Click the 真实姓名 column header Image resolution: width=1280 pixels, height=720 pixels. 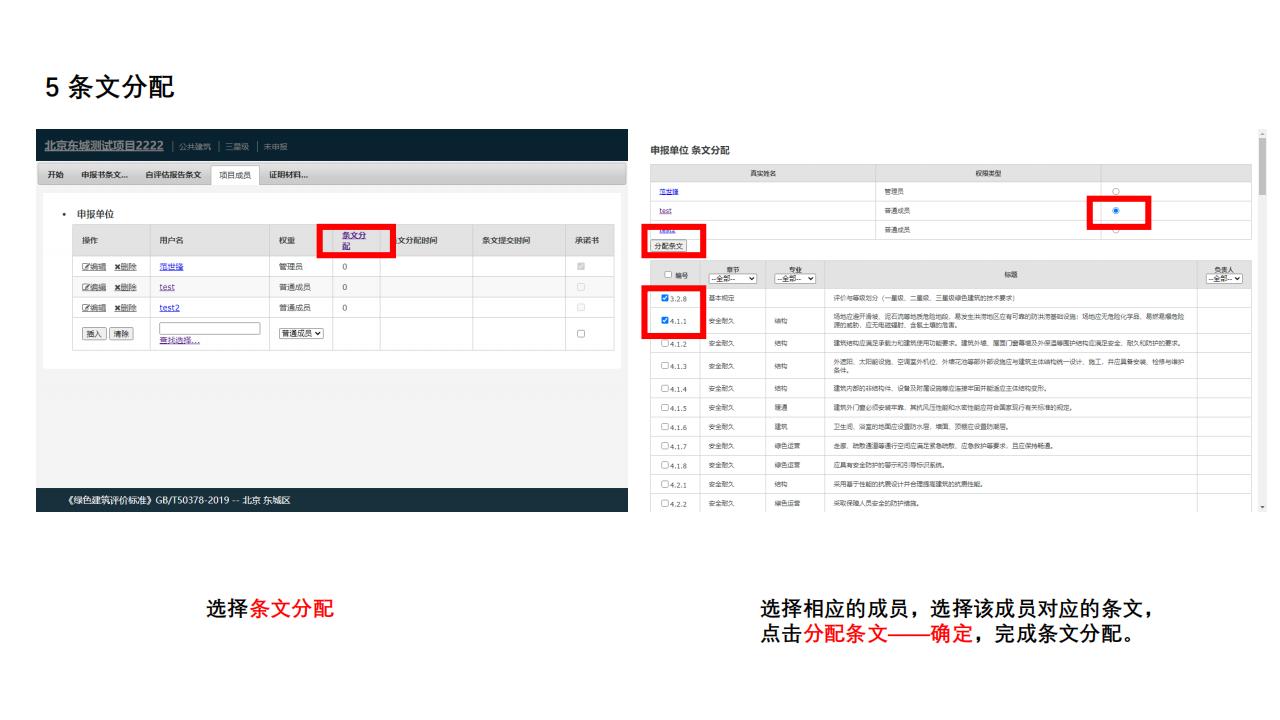[x=764, y=173]
